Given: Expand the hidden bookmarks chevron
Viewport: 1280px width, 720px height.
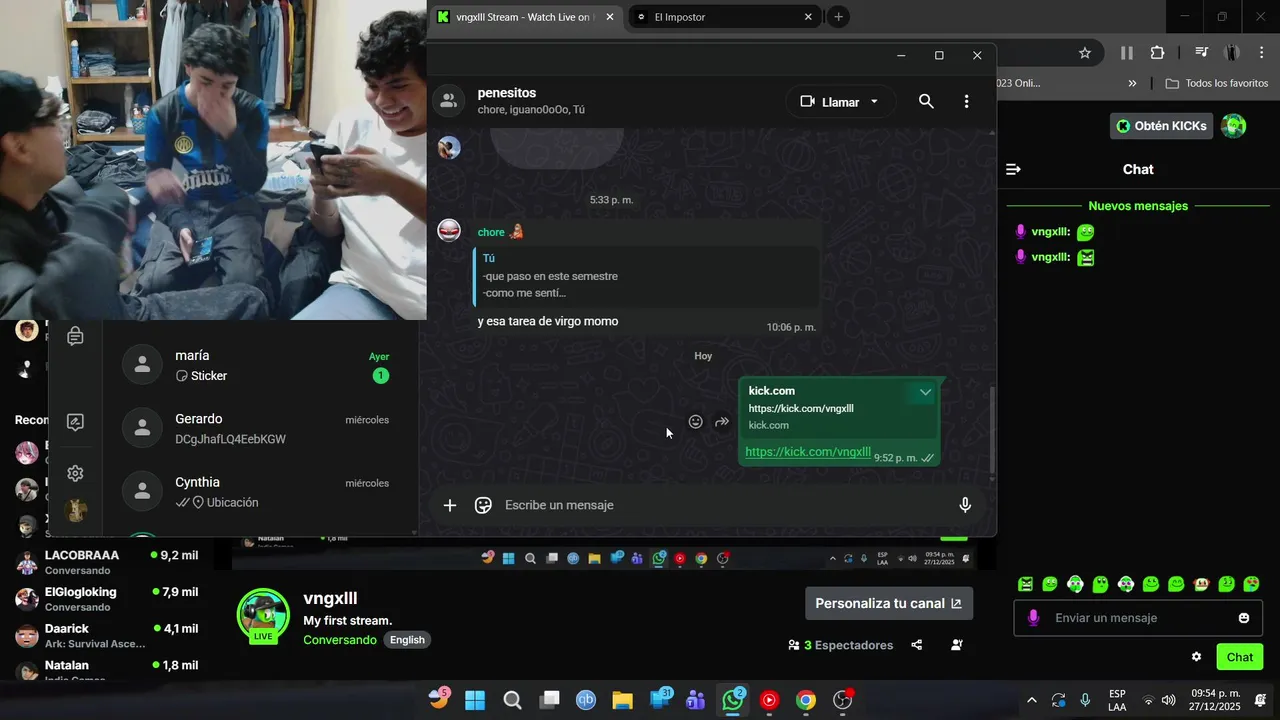Looking at the screenshot, I should (1132, 83).
